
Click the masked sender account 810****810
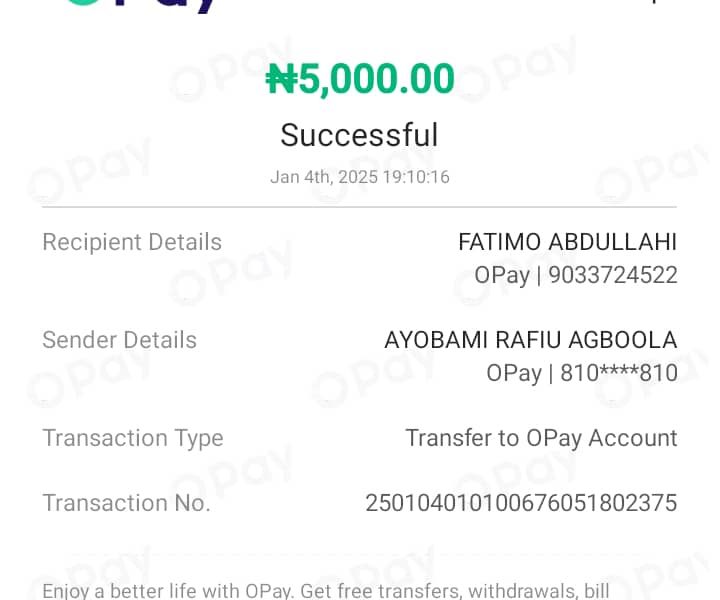[x=619, y=373]
